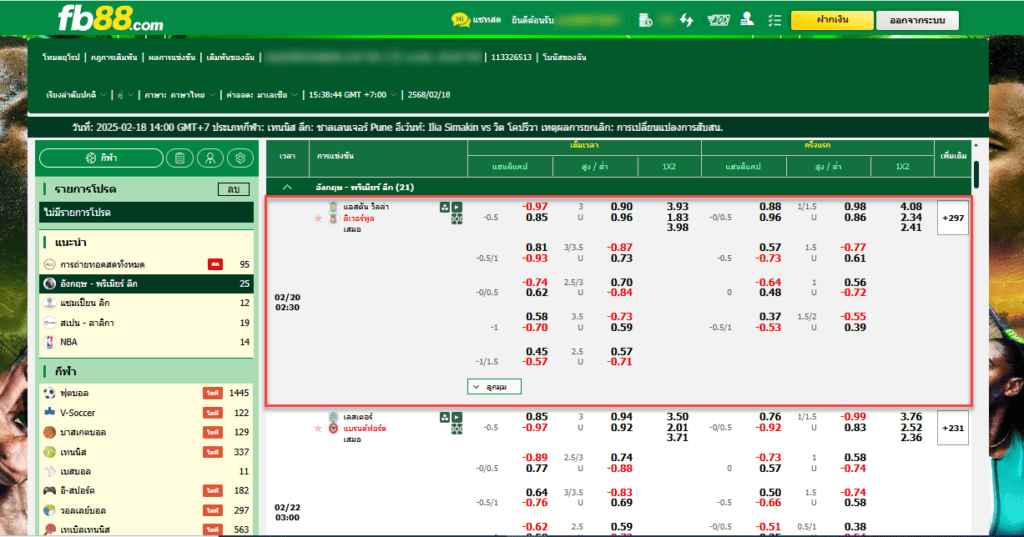Open the language dropdown ภาษาไทย
This screenshot has height=537, width=1024.
(180, 95)
